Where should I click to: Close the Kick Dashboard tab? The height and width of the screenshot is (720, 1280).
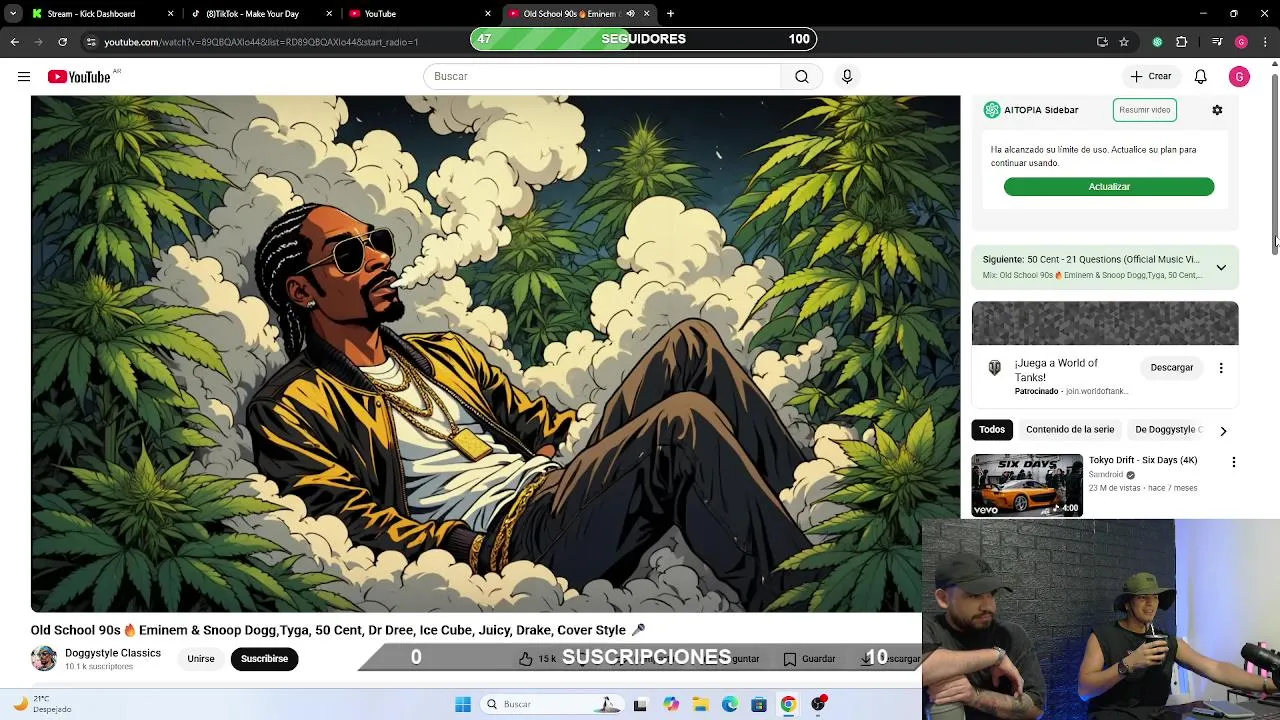coord(170,14)
